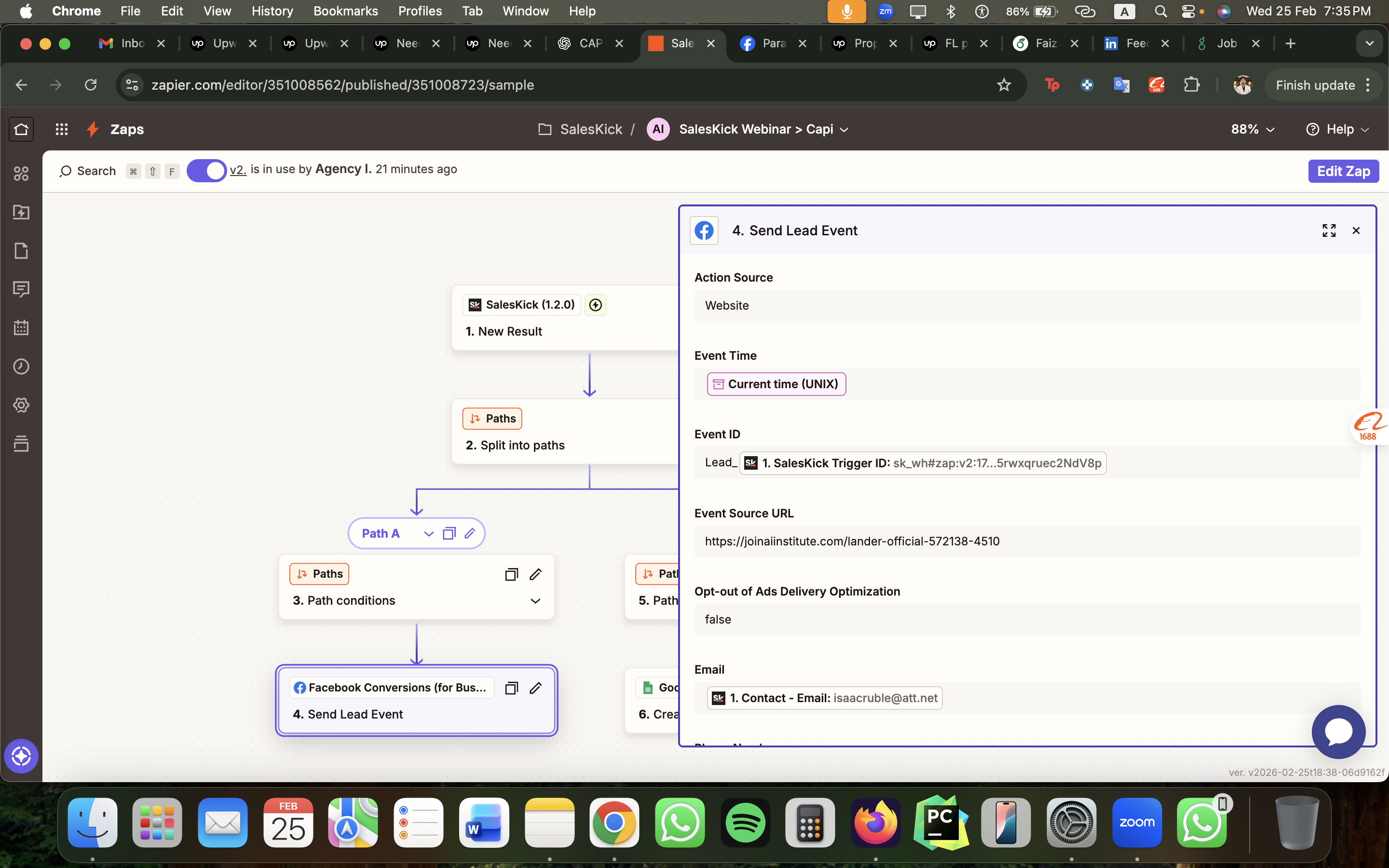Expand the 3. Path conditions step
The image size is (1389, 868).
tap(535, 600)
